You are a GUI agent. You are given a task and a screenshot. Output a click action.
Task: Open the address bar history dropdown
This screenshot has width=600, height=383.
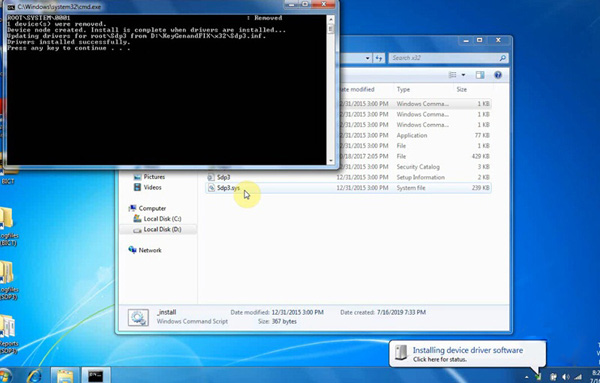point(367,58)
